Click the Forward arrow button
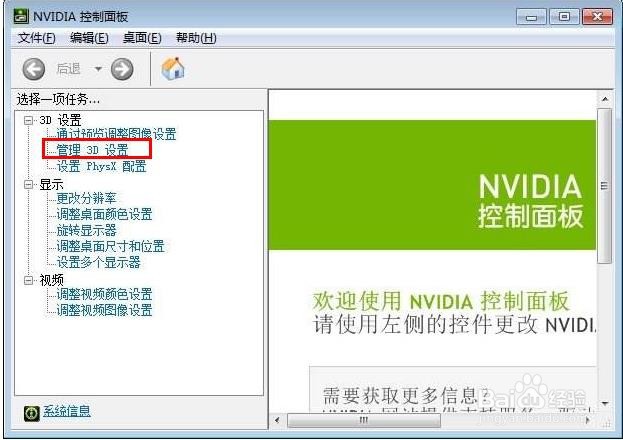Screen dimensions: 623x440 point(122,69)
